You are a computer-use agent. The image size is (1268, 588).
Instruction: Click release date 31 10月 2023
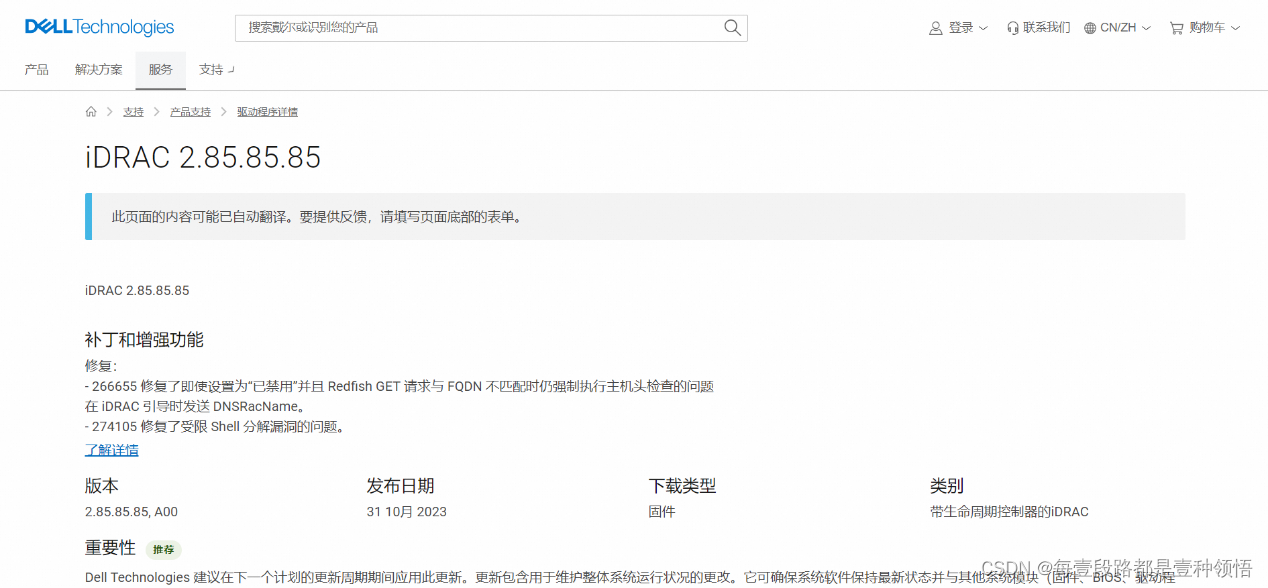[407, 512]
